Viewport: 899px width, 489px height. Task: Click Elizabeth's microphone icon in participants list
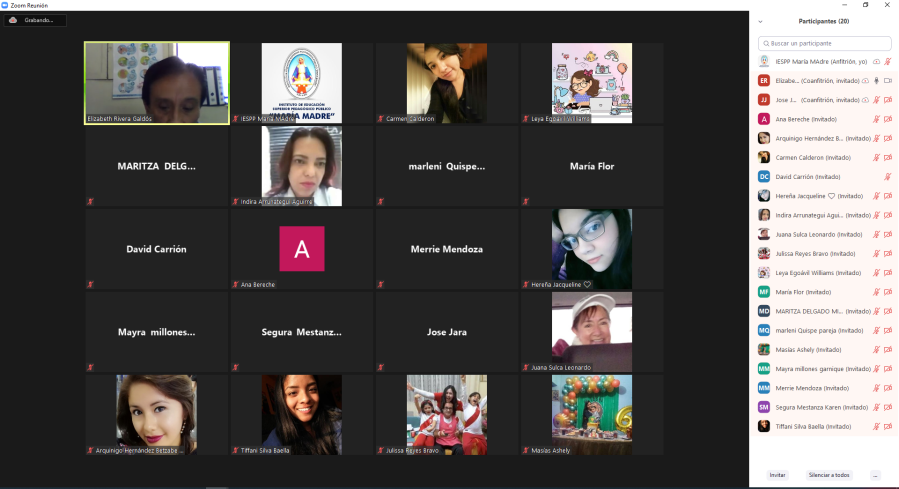pos(876,80)
